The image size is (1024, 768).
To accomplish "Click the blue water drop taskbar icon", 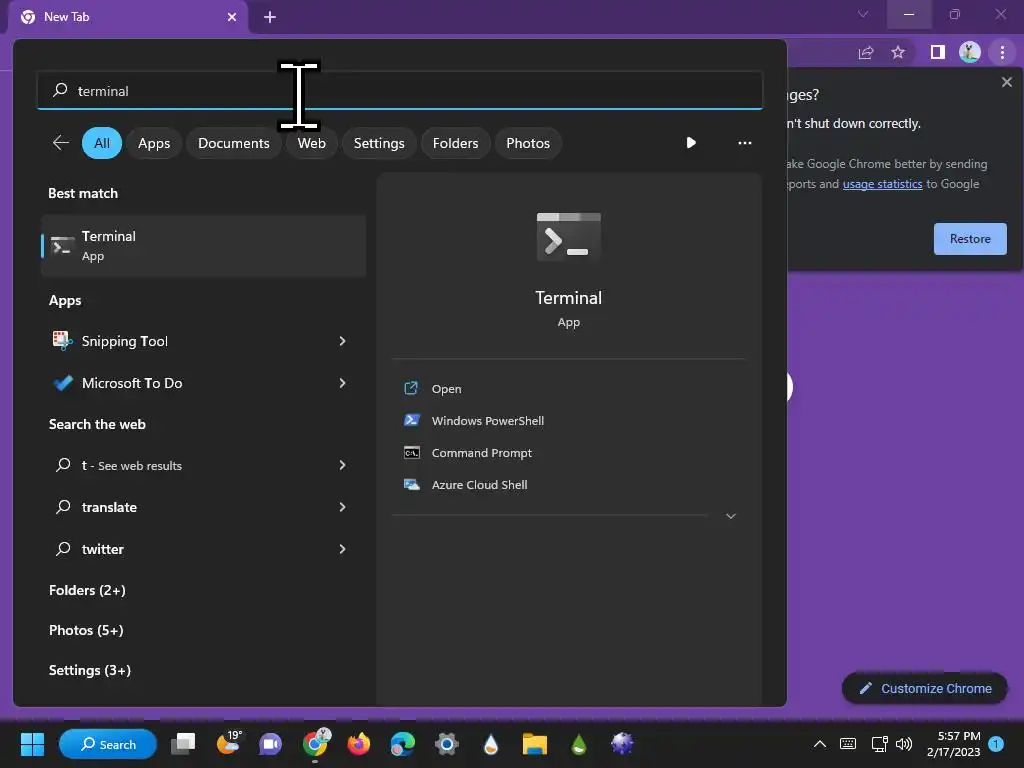I will pyautogui.click(x=490, y=744).
